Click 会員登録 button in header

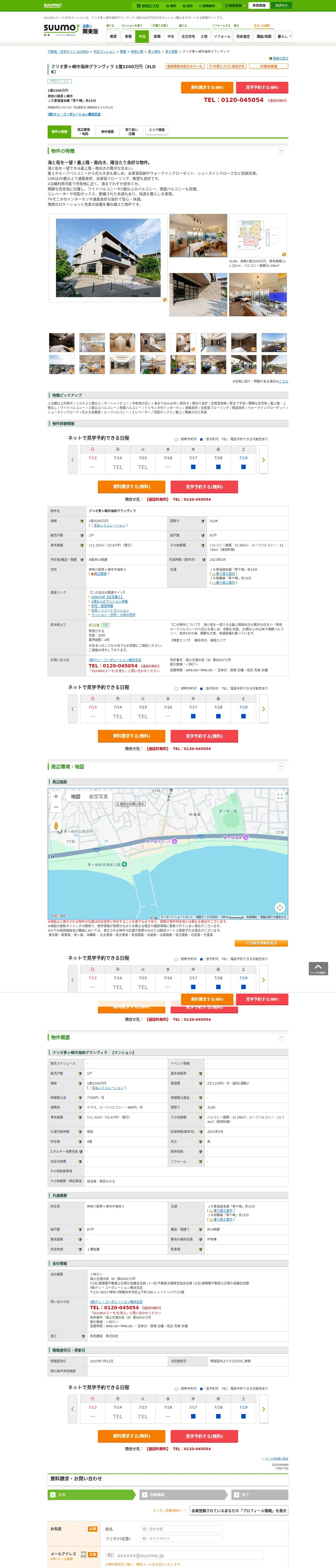[x=259, y=5]
